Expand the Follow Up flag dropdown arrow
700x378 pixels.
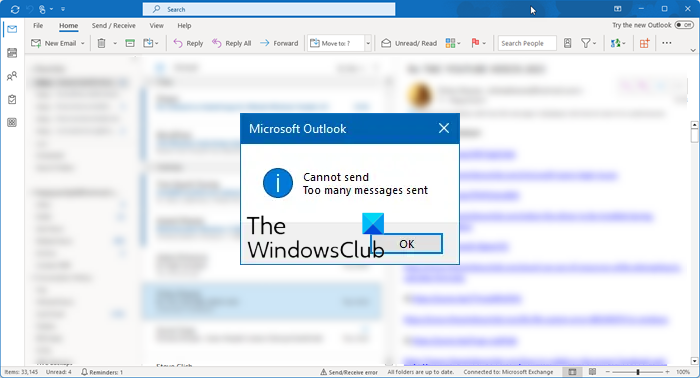[484, 43]
